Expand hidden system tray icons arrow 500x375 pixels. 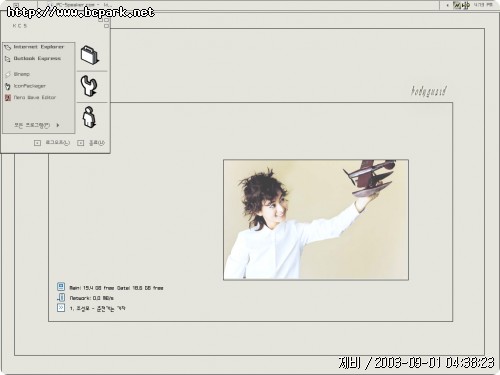(x=447, y=5)
